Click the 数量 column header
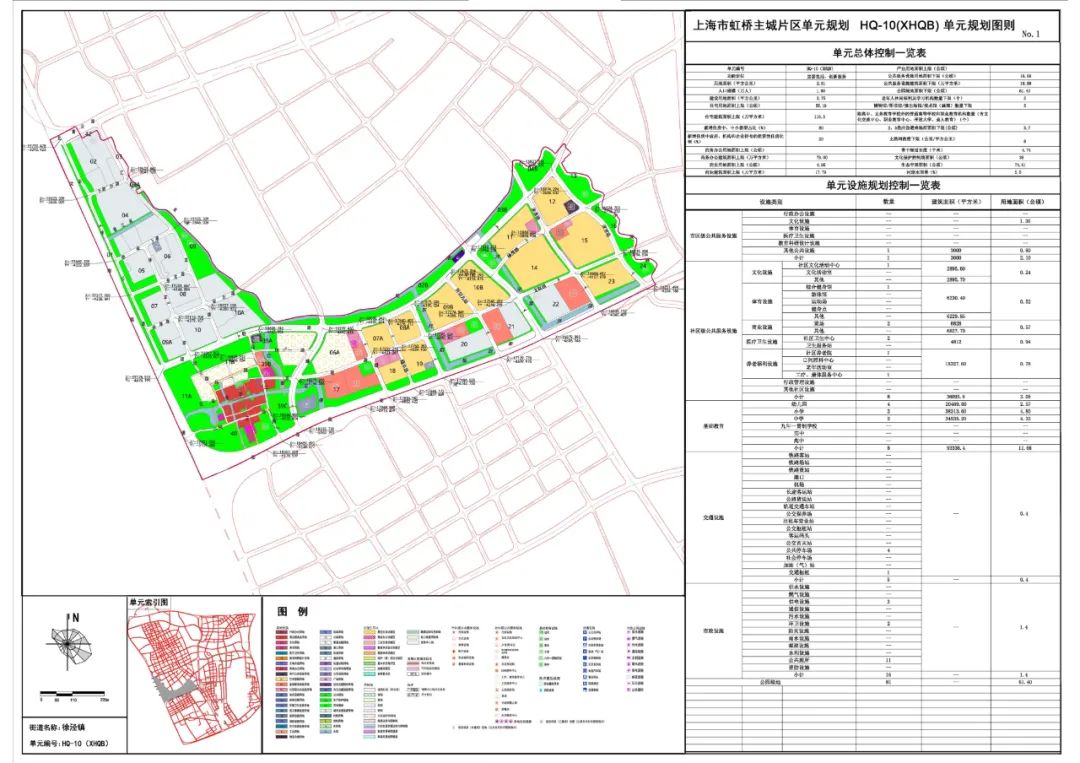 pyautogui.click(x=889, y=202)
